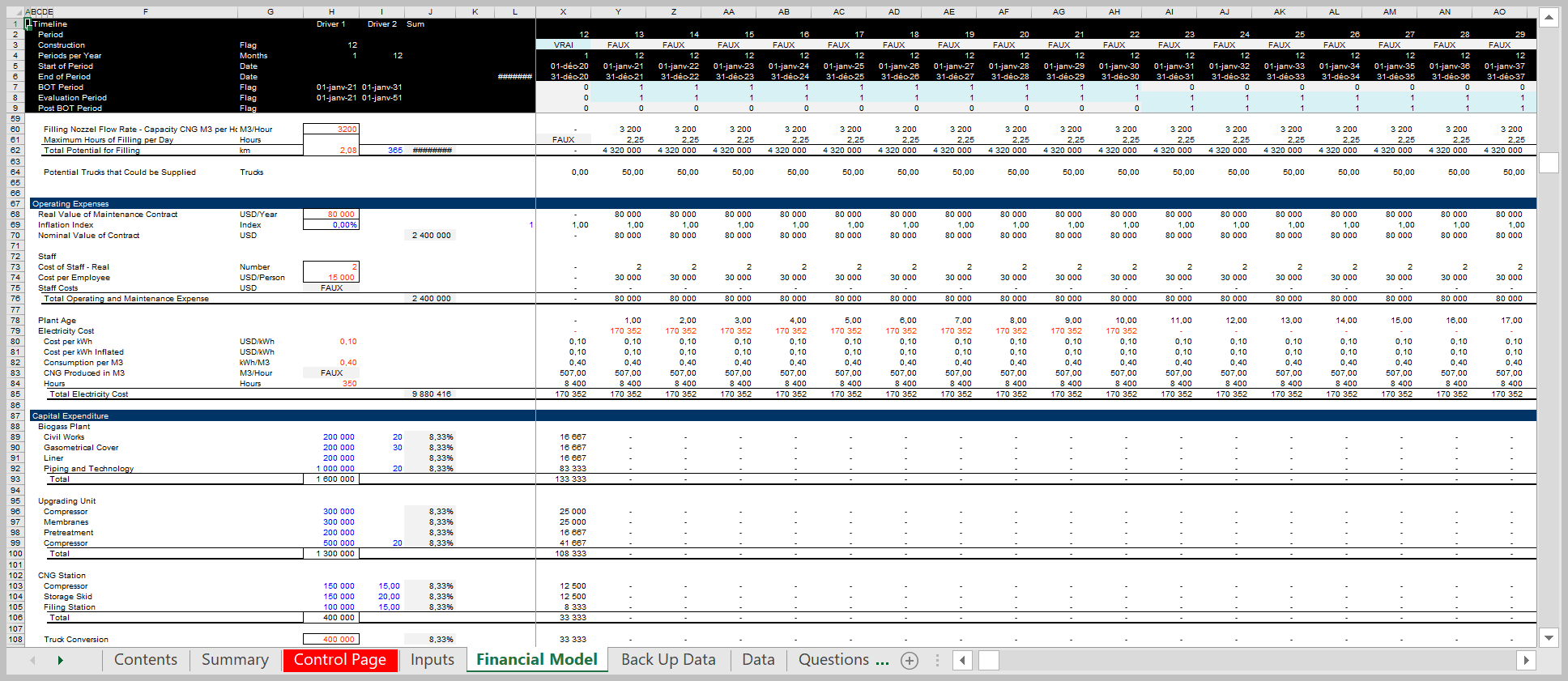The height and width of the screenshot is (681, 1568).
Task: Click the 'Operating Expenses' section header
Action: 70,204
